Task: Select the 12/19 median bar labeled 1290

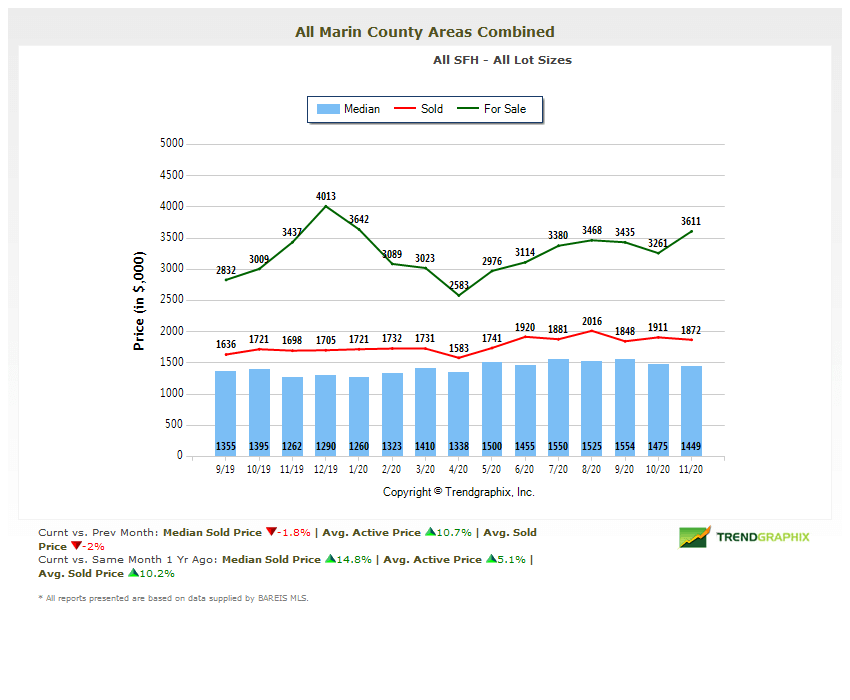Action: (326, 415)
